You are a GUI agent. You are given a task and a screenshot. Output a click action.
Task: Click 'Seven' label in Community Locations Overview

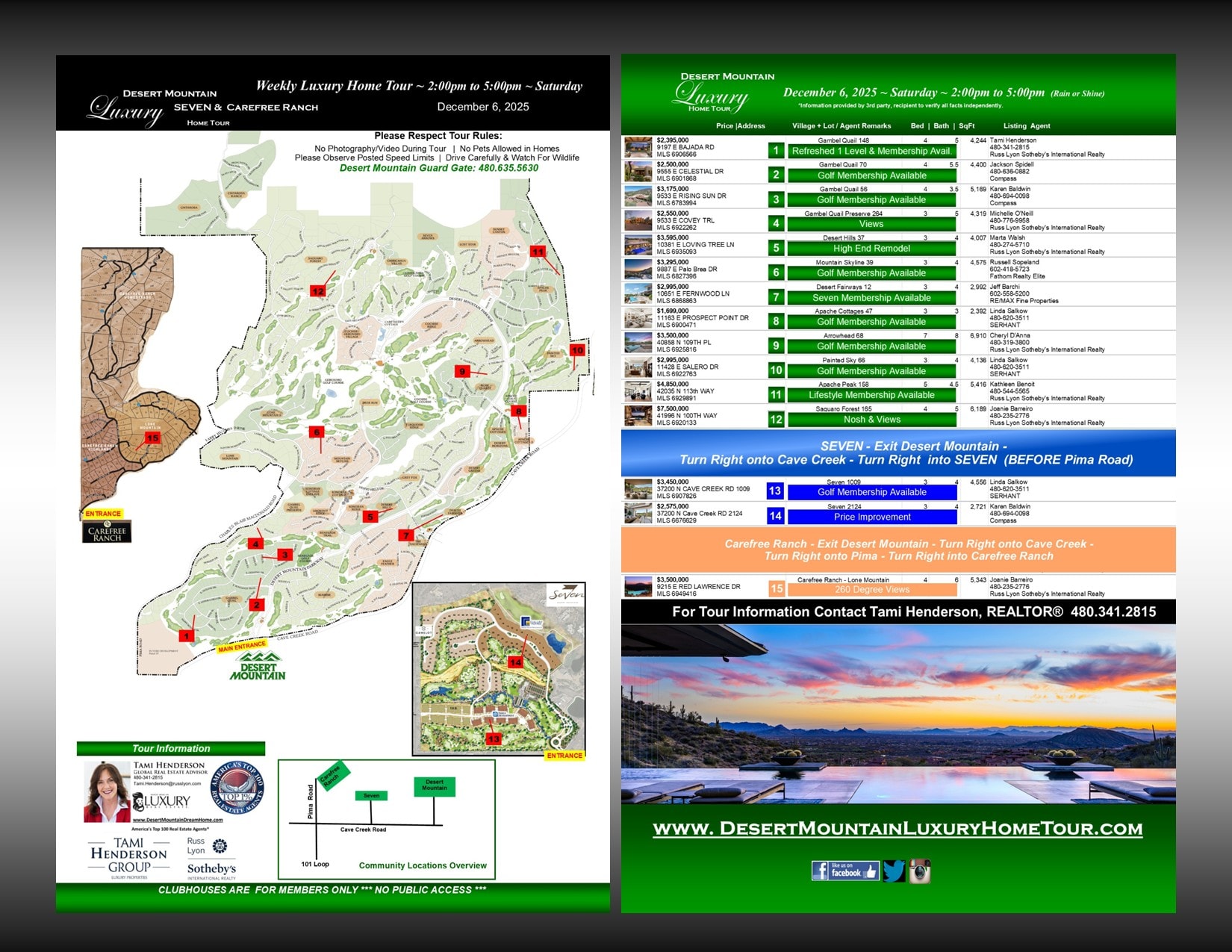[x=371, y=796]
